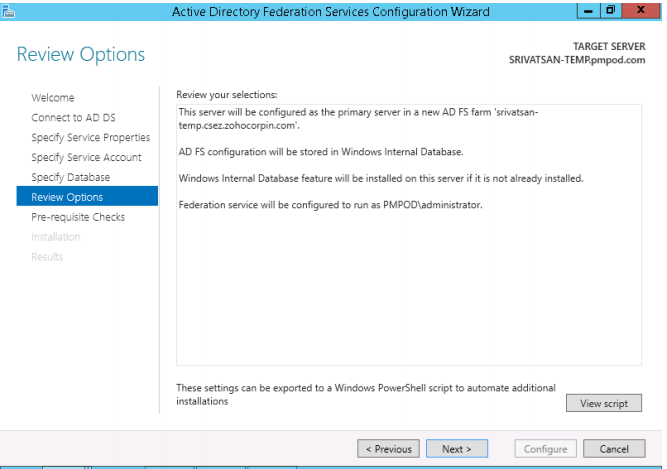Click the Results step in sidebar
Viewport: 667px width, 469px height.
47,257
